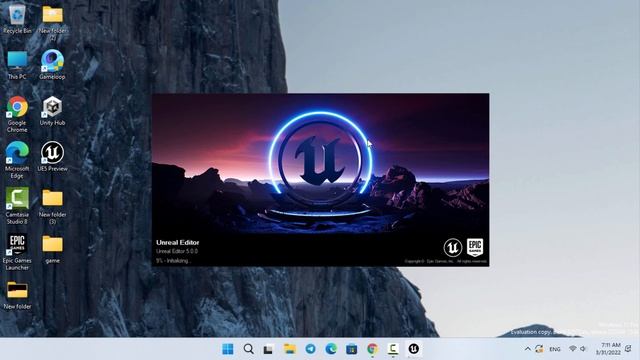The height and width of the screenshot is (360, 640).
Task: Click the Unreal Editor splash title text
Action: pyautogui.click(x=178, y=242)
